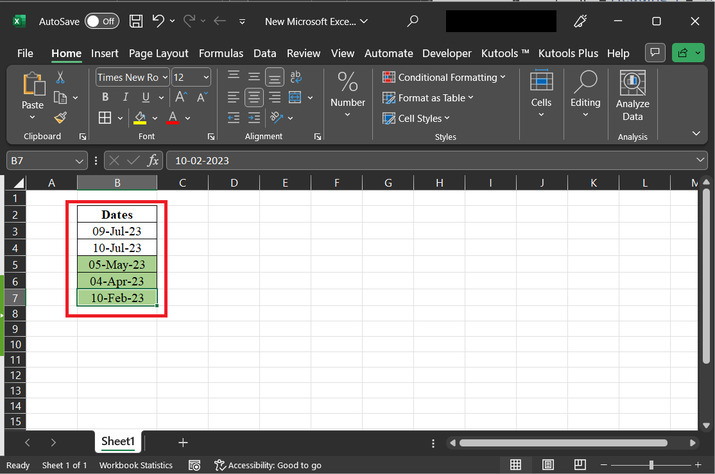
Task: Switch to Page Break Preview view
Action: click(x=580, y=465)
